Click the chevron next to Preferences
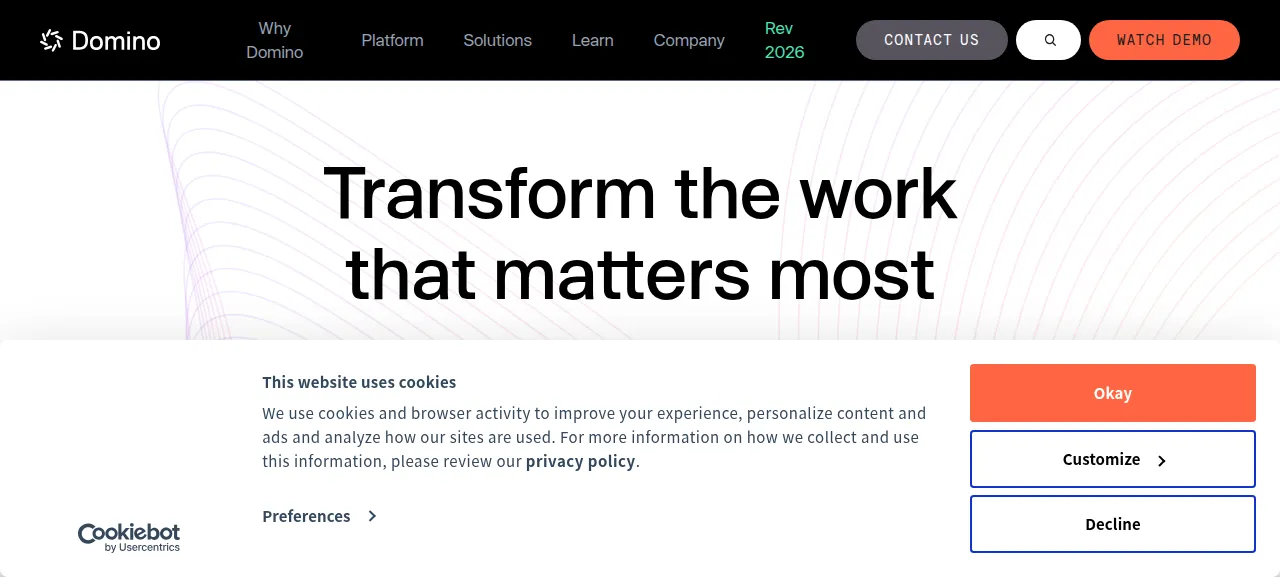The image size is (1280, 577). (372, 516)
